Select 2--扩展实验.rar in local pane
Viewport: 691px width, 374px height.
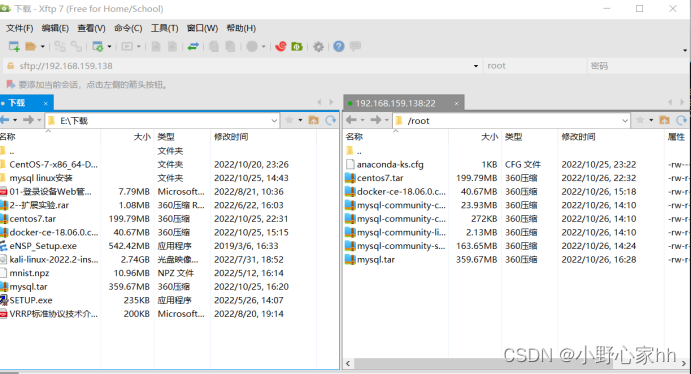(39, 205)
